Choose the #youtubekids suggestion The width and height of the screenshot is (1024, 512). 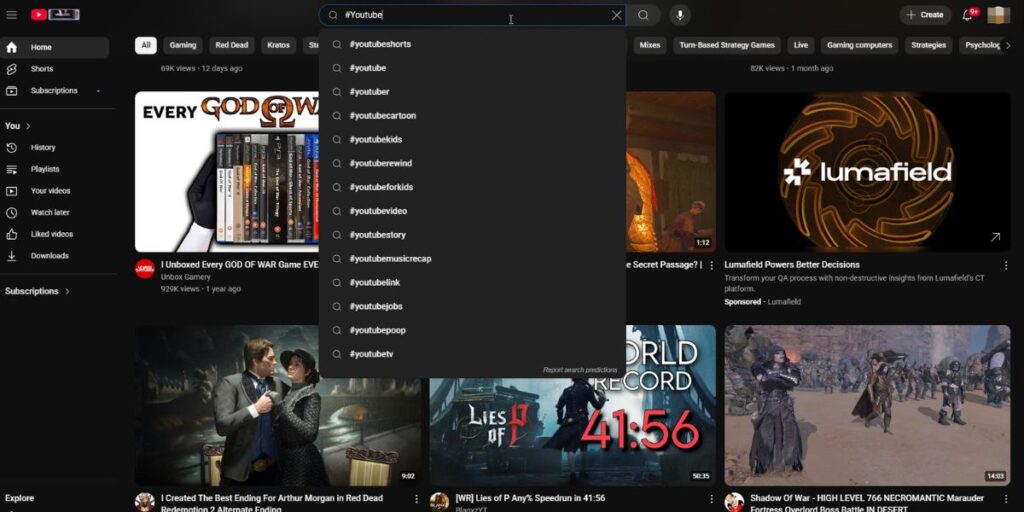[x=375, y=139]
